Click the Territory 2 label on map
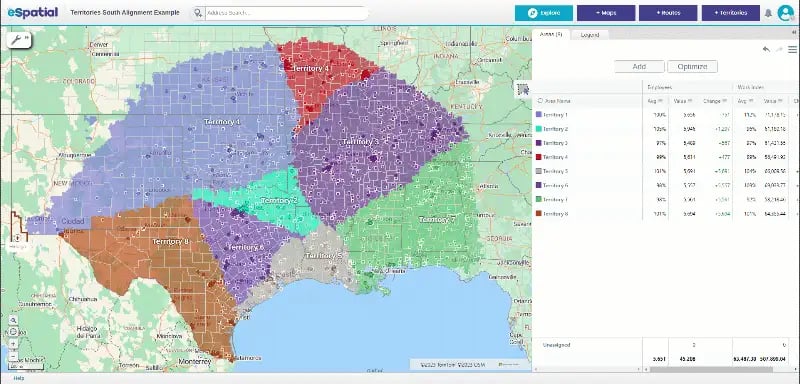 pos(279,200)
